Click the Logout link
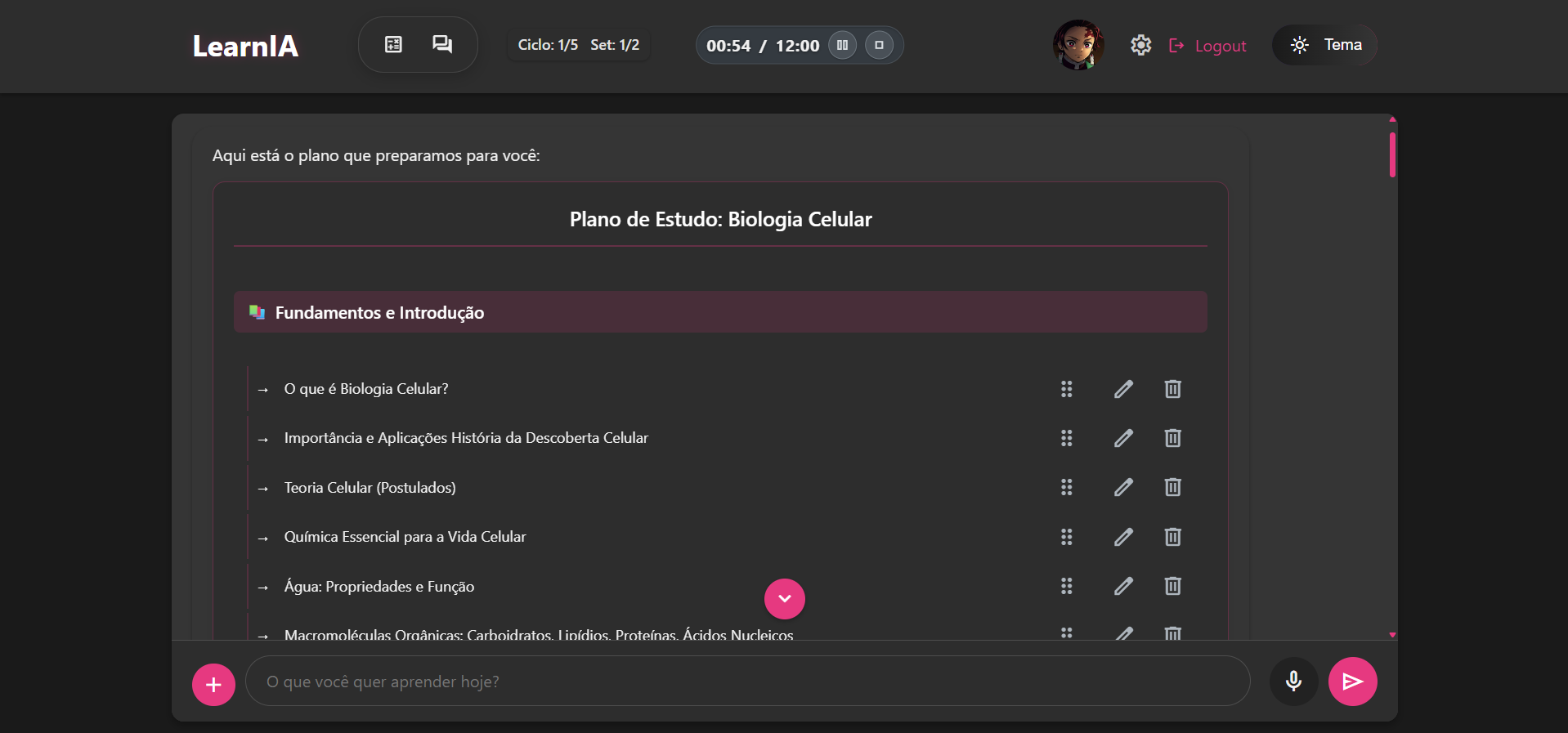Image resolution: width=1568 pixels, height=733 pixels. [x=1207, y=46]
